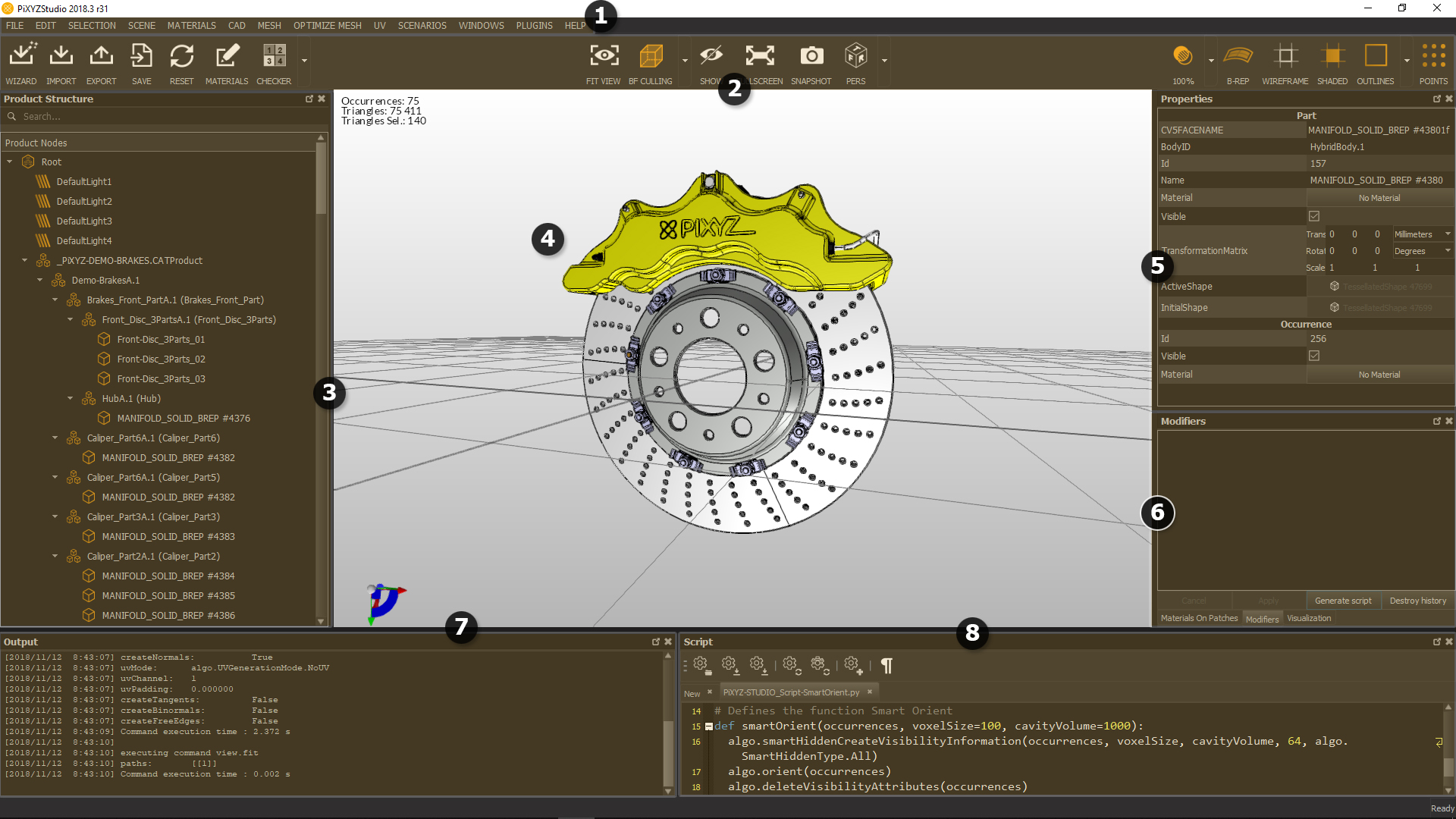This screenshot has width=1456, height=819.
Task: Fold the smartOrient function in script editor
Action: click(709, 726)
